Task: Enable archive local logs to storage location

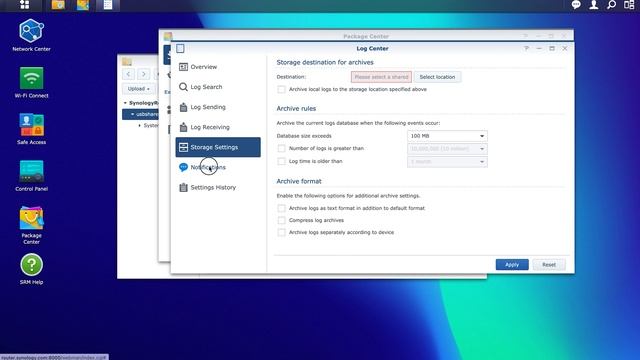Action: tap(281, 89)
